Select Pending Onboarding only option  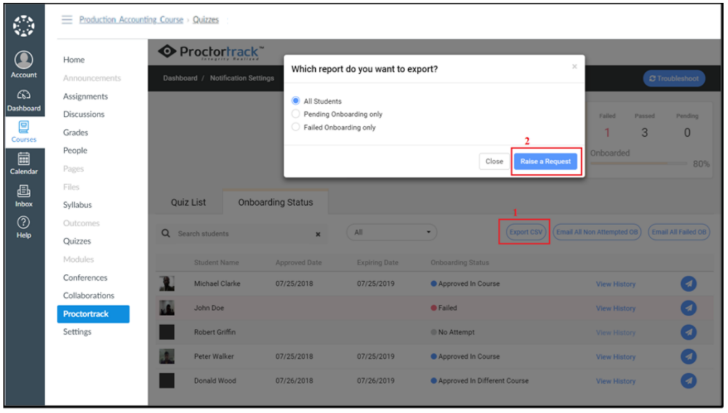(295, 114)
